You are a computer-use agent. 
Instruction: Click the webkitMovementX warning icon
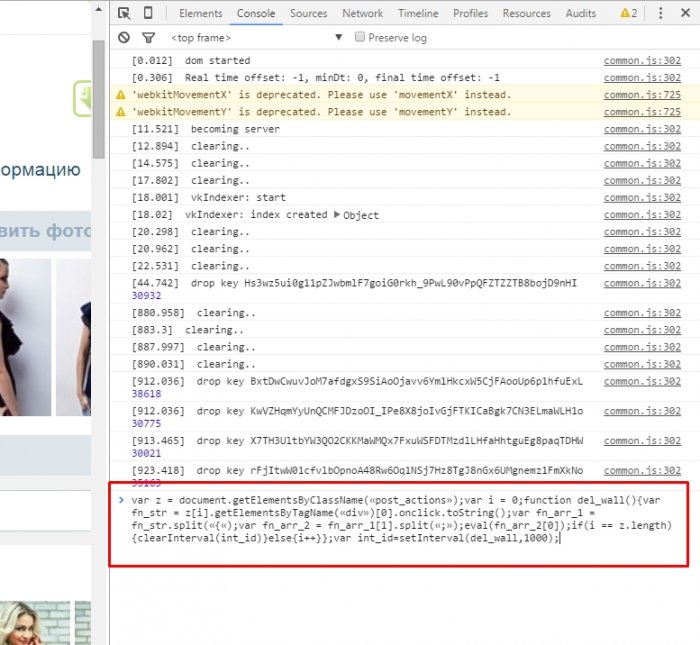[121, 95]
